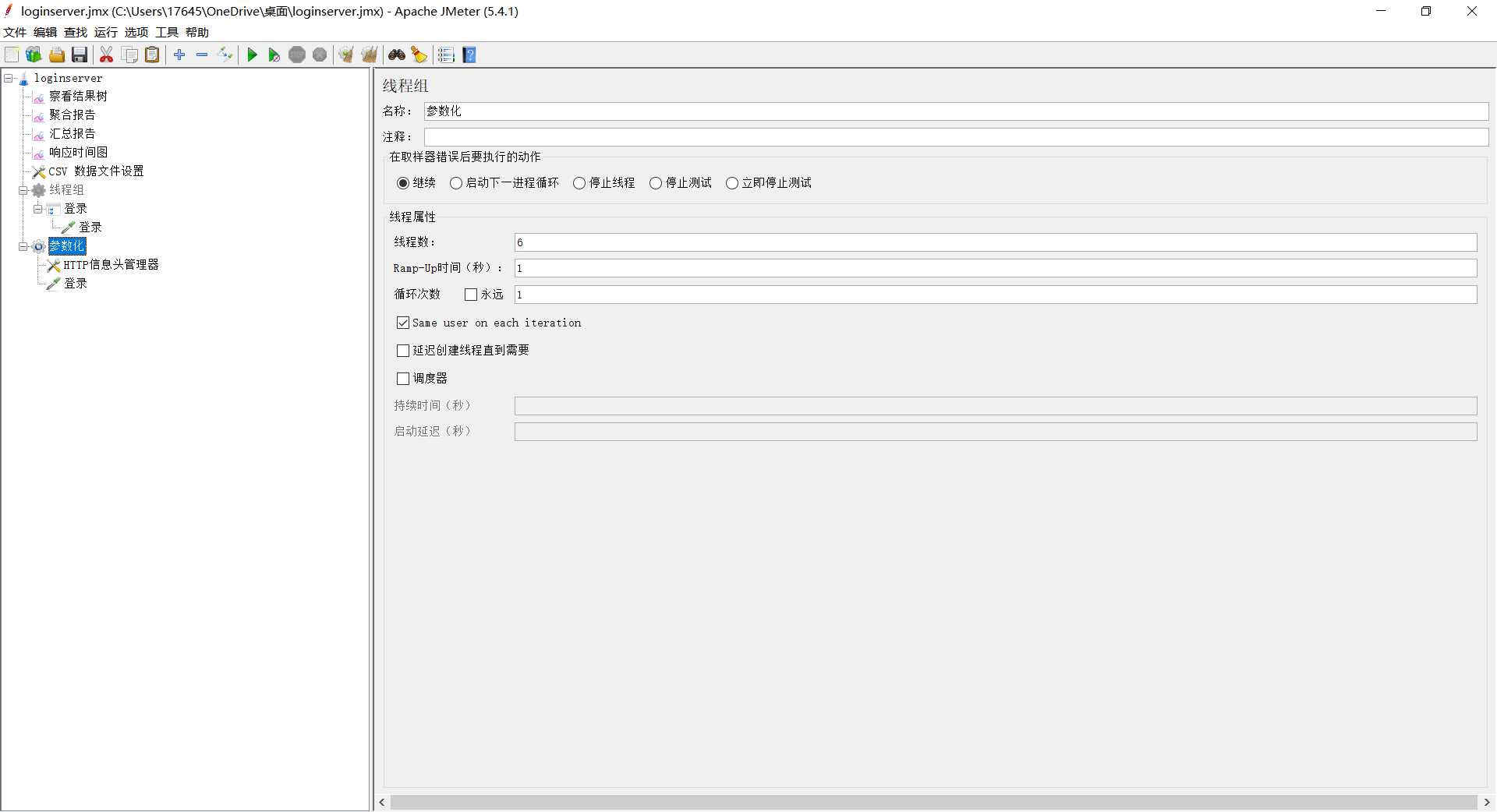Click the grey Shutdown icon
This screenshot has width=1497, height=812.
(320, 55)
